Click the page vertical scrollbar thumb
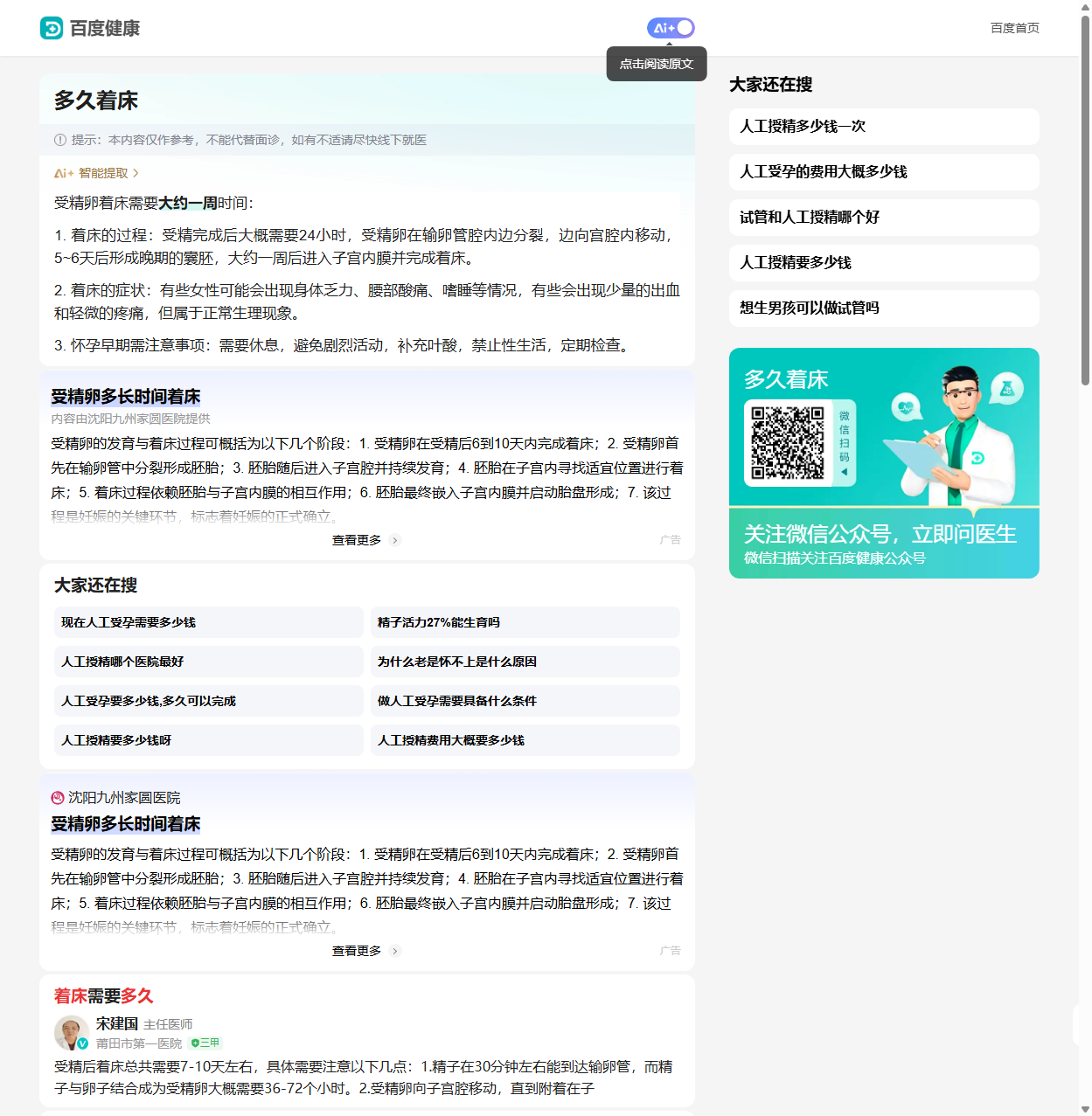The image size is (1092, 1116). click(x=1085, y=201)
